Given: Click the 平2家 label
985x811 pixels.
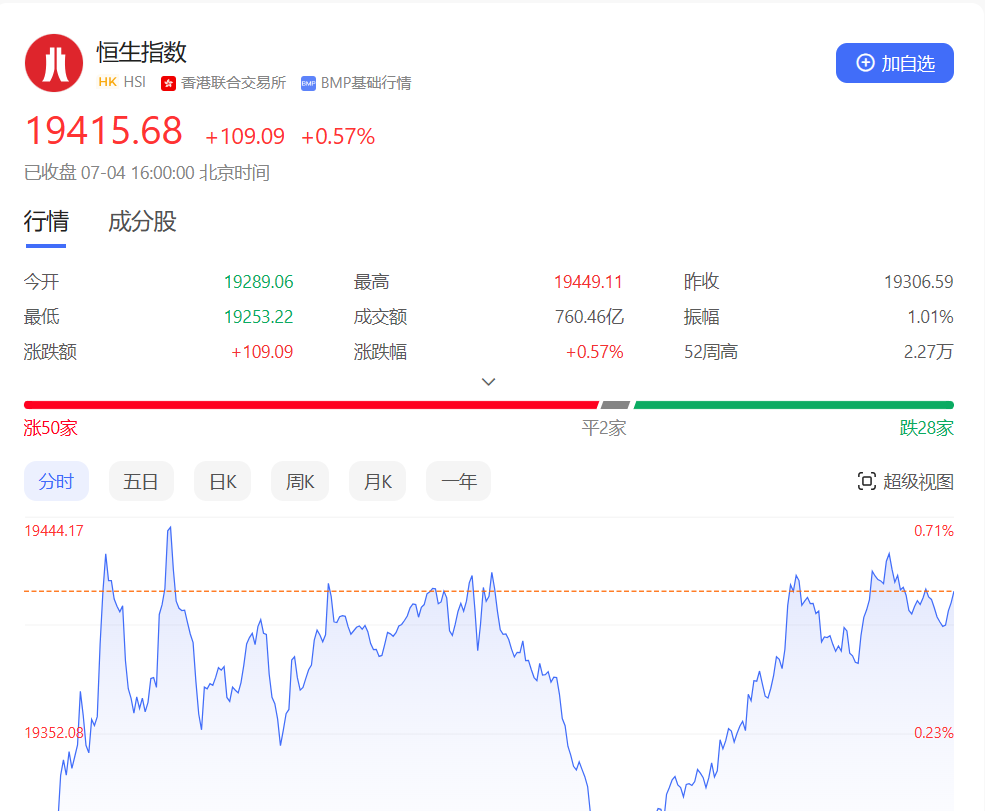Looking at the screenshot, I should tap(604, 428).
